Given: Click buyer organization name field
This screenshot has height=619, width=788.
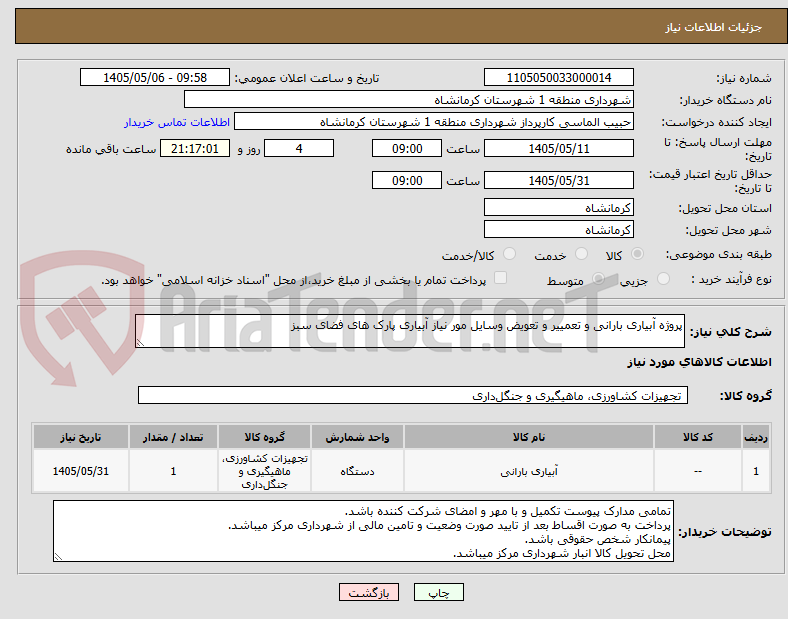Looking at the screenshot, I should 409,99.
